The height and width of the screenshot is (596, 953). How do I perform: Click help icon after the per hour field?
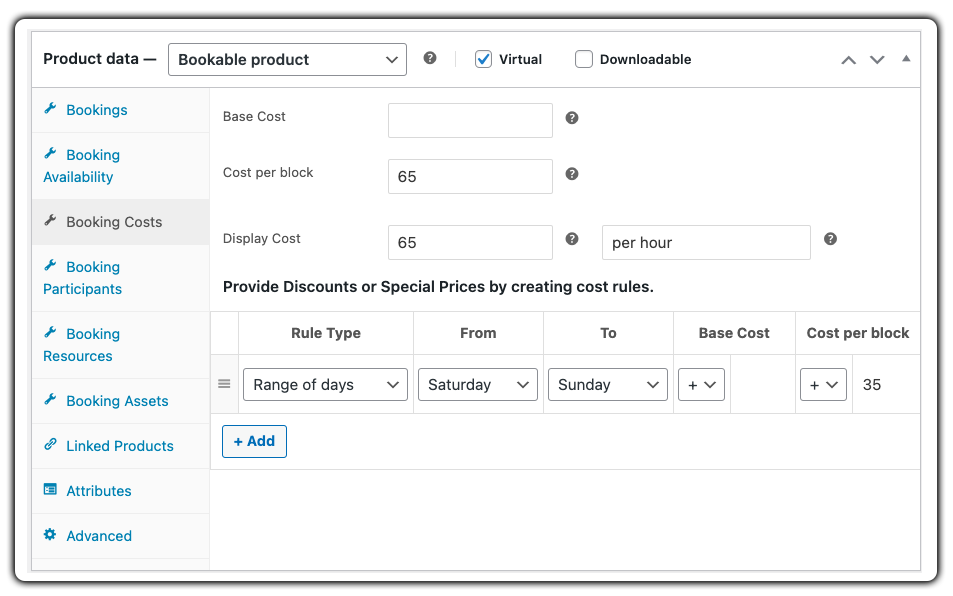[x=830, y=239]
